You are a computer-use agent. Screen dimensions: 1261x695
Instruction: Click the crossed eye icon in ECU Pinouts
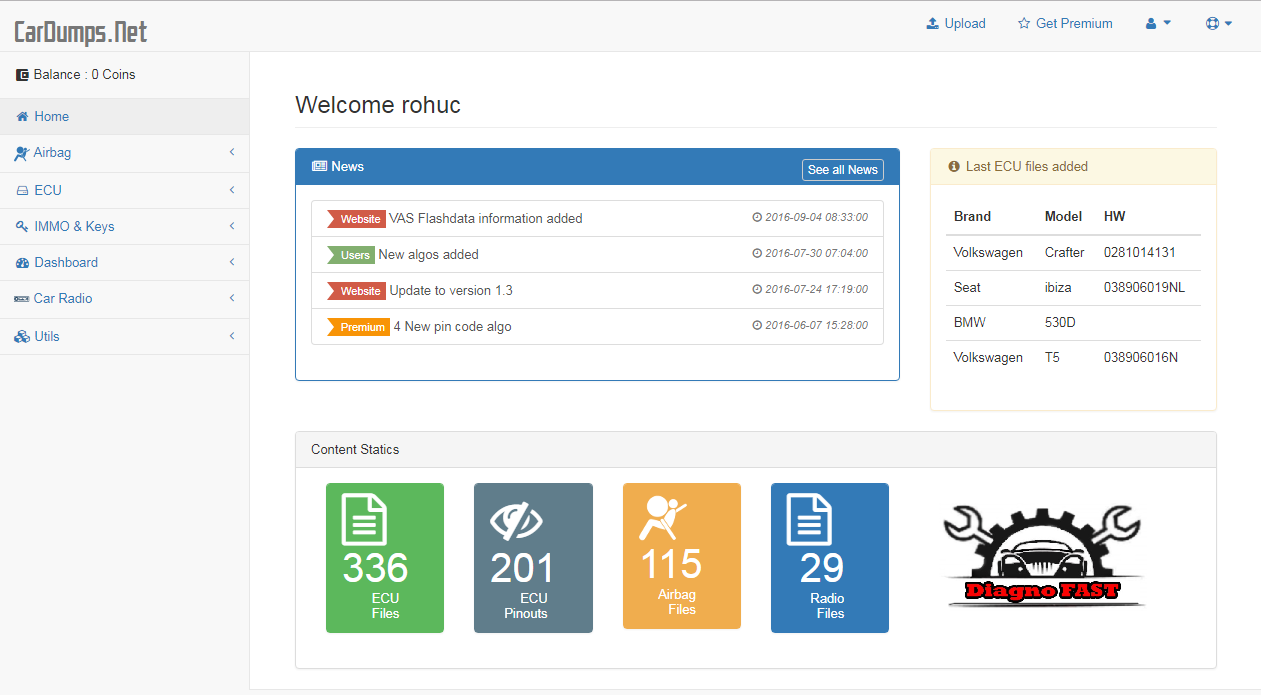click(517, 520)
